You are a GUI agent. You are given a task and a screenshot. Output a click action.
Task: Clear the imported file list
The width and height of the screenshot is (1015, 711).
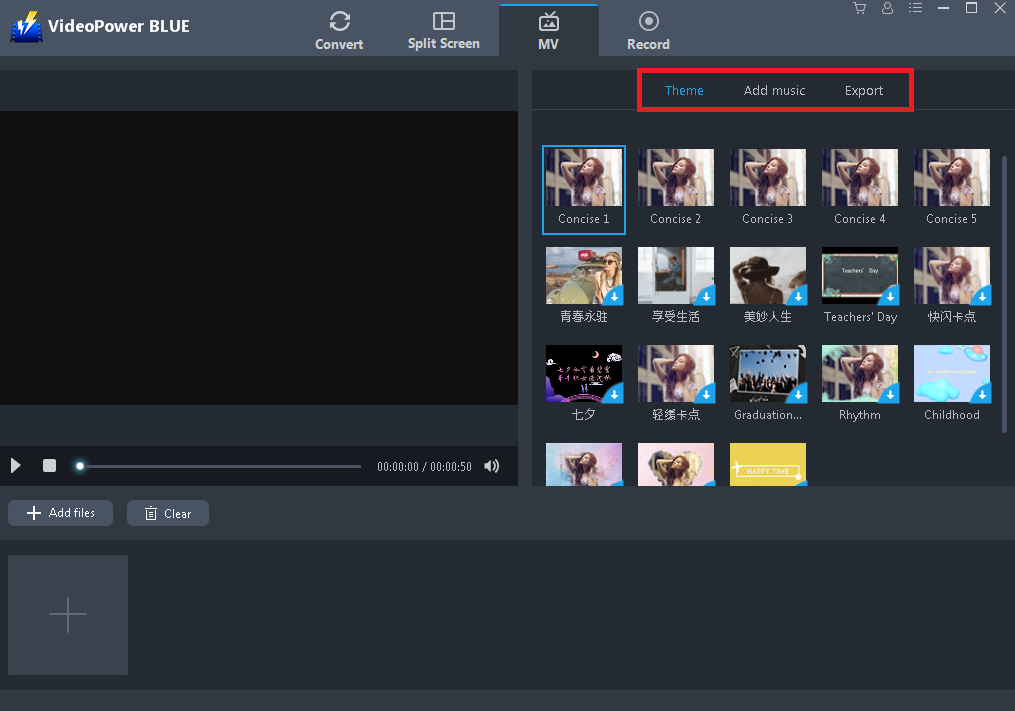(167, 512)
